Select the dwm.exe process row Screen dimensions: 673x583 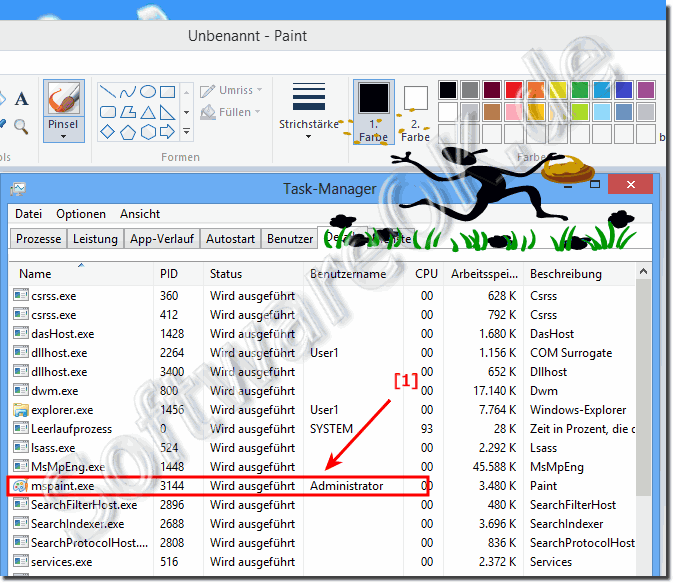coord(322,391)
